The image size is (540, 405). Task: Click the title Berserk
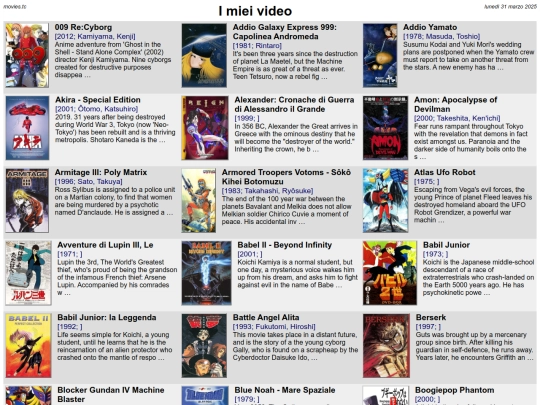click(x=431, y=318)
